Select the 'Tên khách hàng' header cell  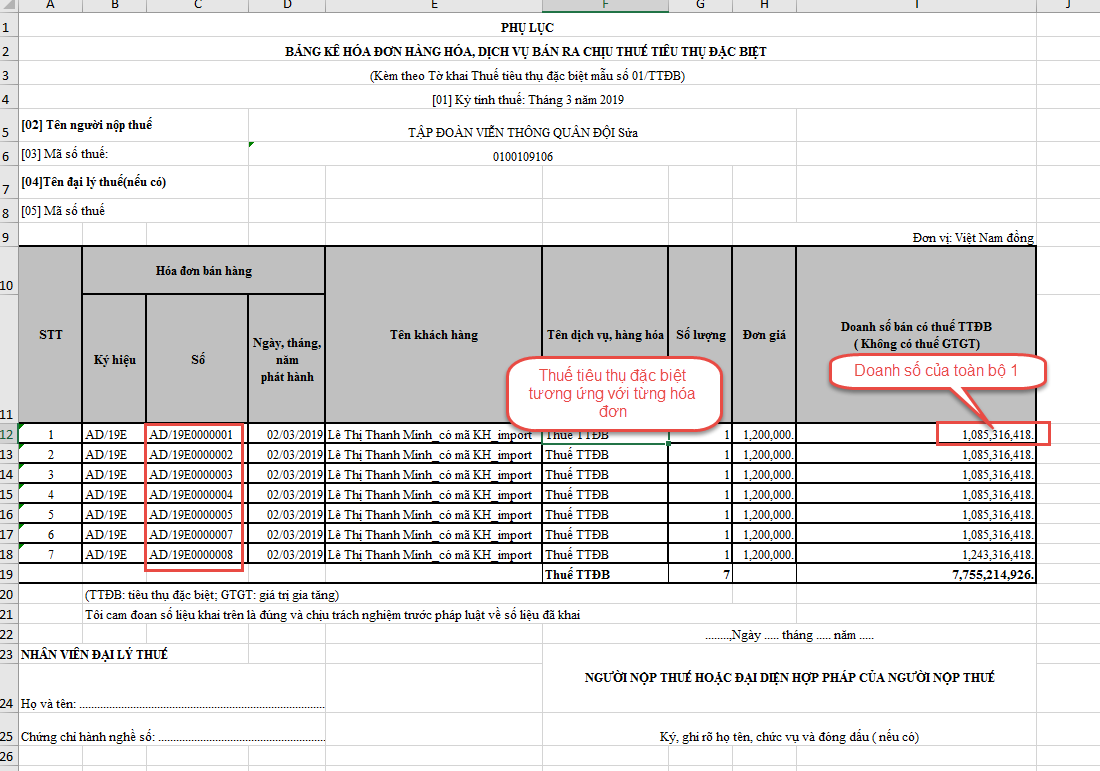click(433, 335)
